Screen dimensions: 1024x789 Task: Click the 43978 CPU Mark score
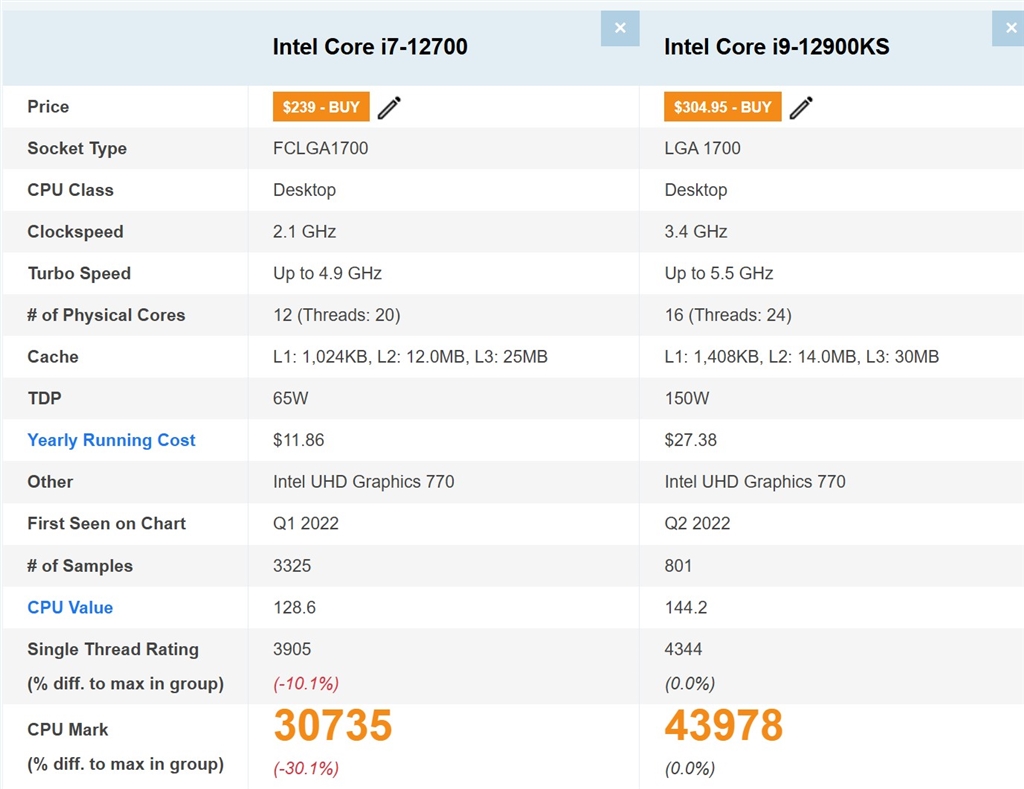coord(724,725)
